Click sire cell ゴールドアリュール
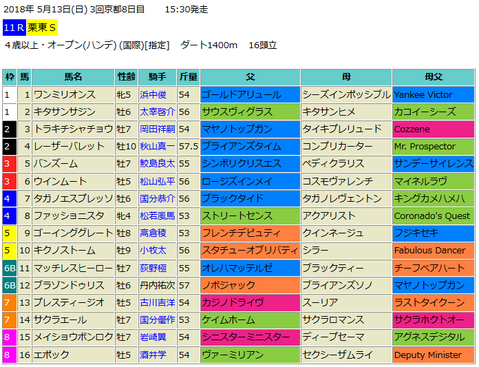Image resolution: width=479 pixels, height=367 pixels. (x=250, y=95)
